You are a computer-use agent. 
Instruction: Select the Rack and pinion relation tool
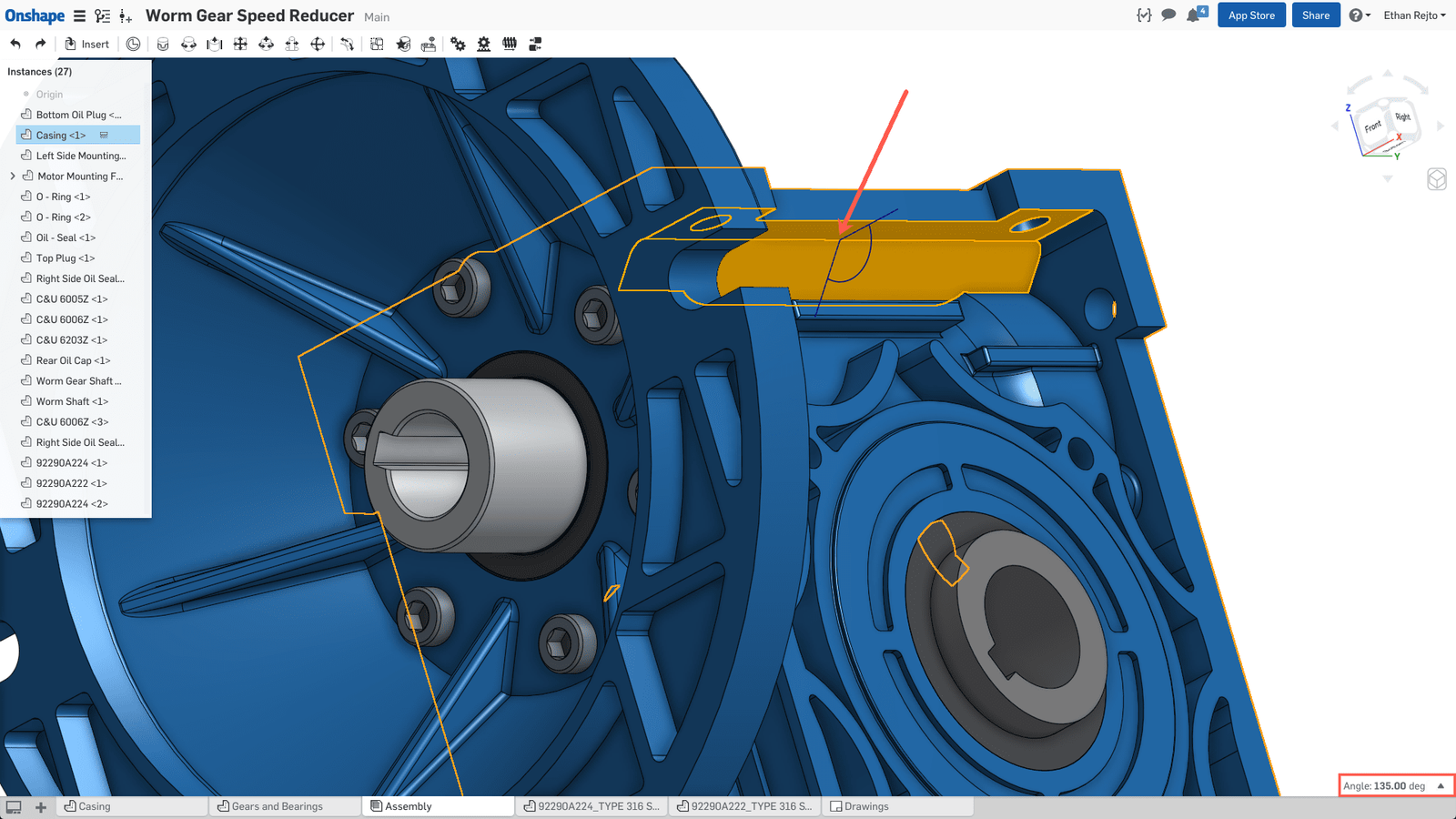click(x=483, y=44)
